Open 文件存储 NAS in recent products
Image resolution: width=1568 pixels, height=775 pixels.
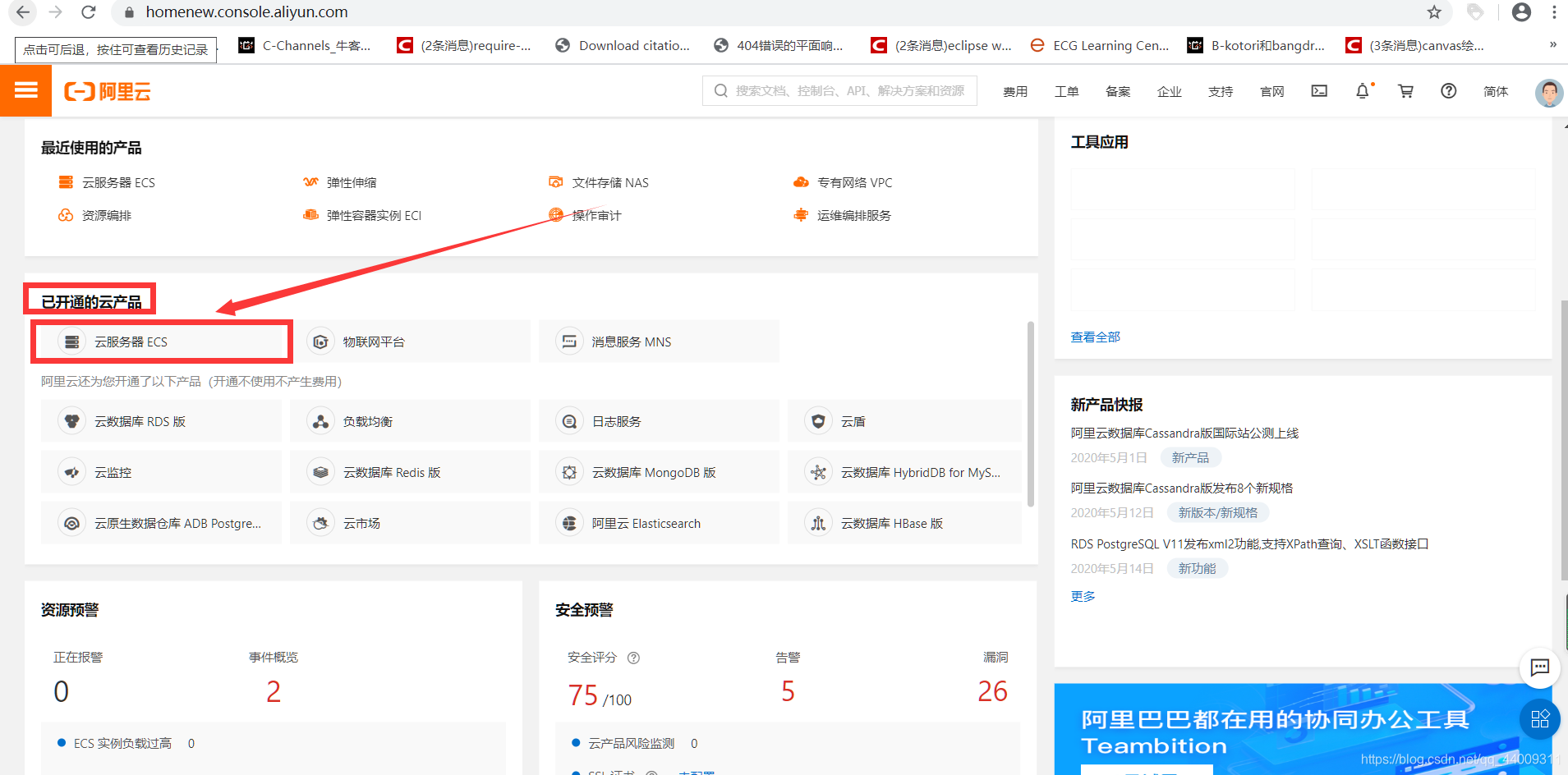[599, 182]
